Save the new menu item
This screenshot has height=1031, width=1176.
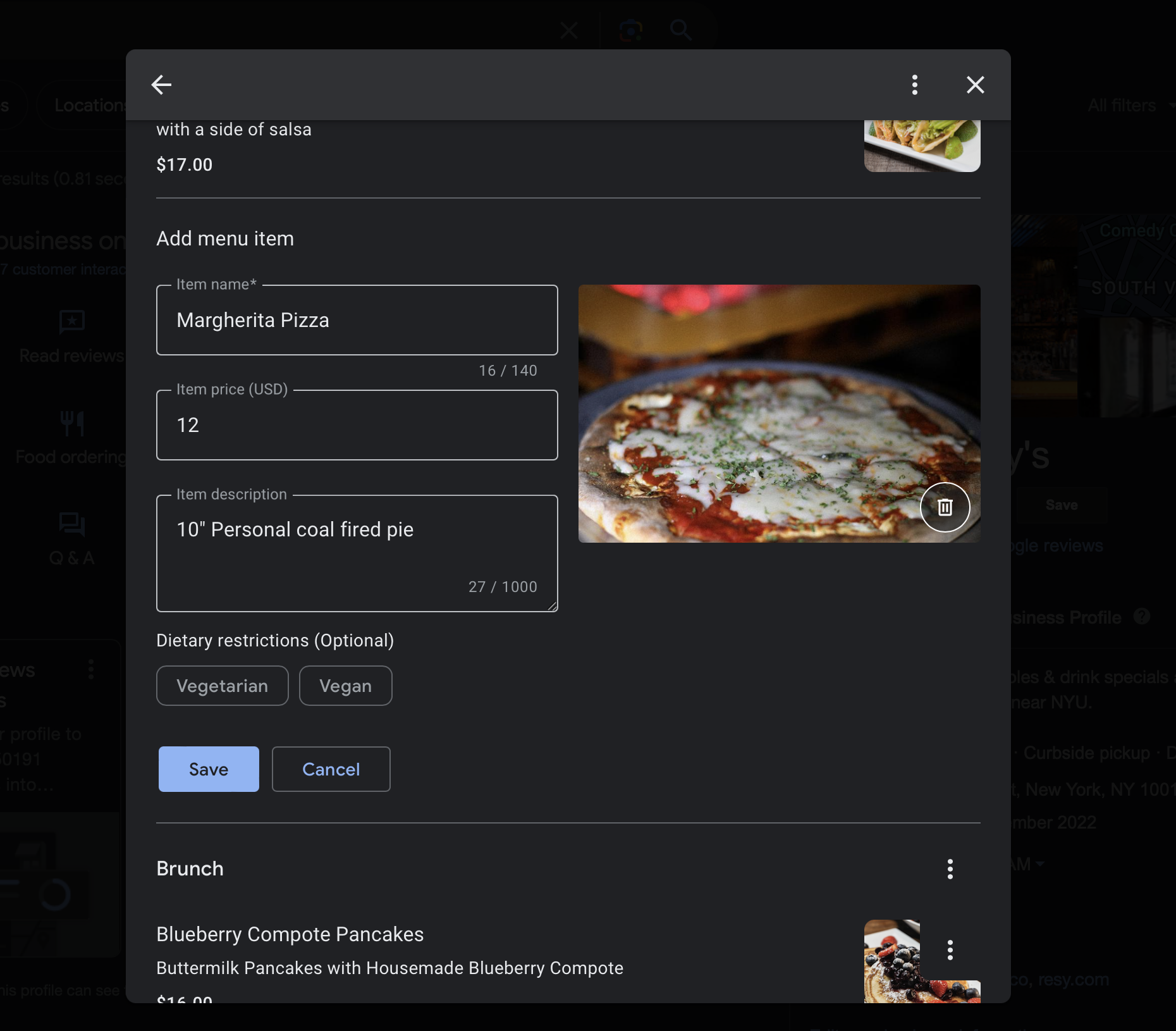(209, 769)
